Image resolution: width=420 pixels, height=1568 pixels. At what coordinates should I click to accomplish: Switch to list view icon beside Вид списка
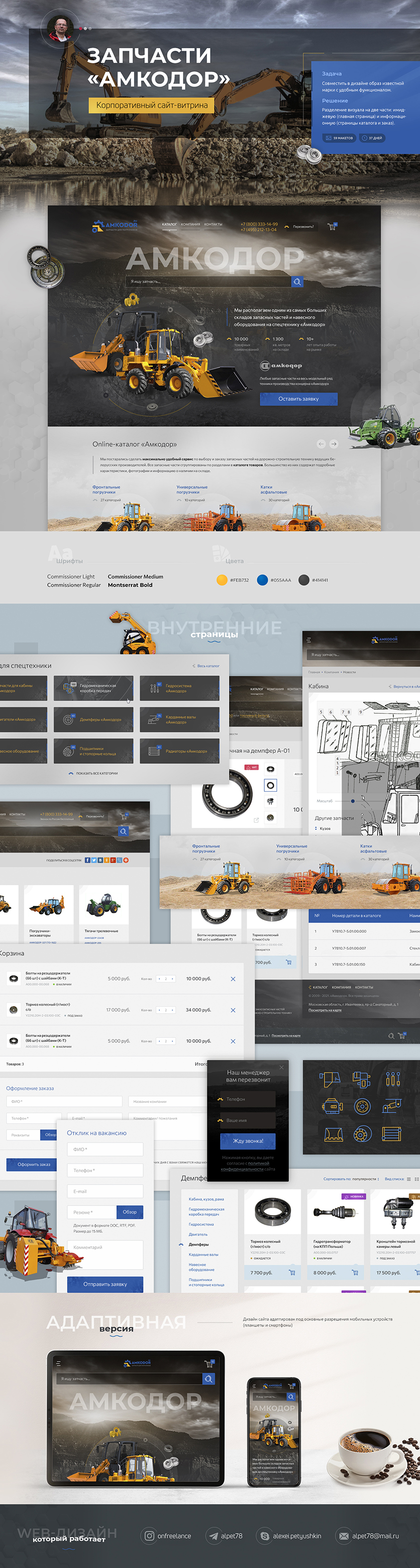click(409, 1179)
